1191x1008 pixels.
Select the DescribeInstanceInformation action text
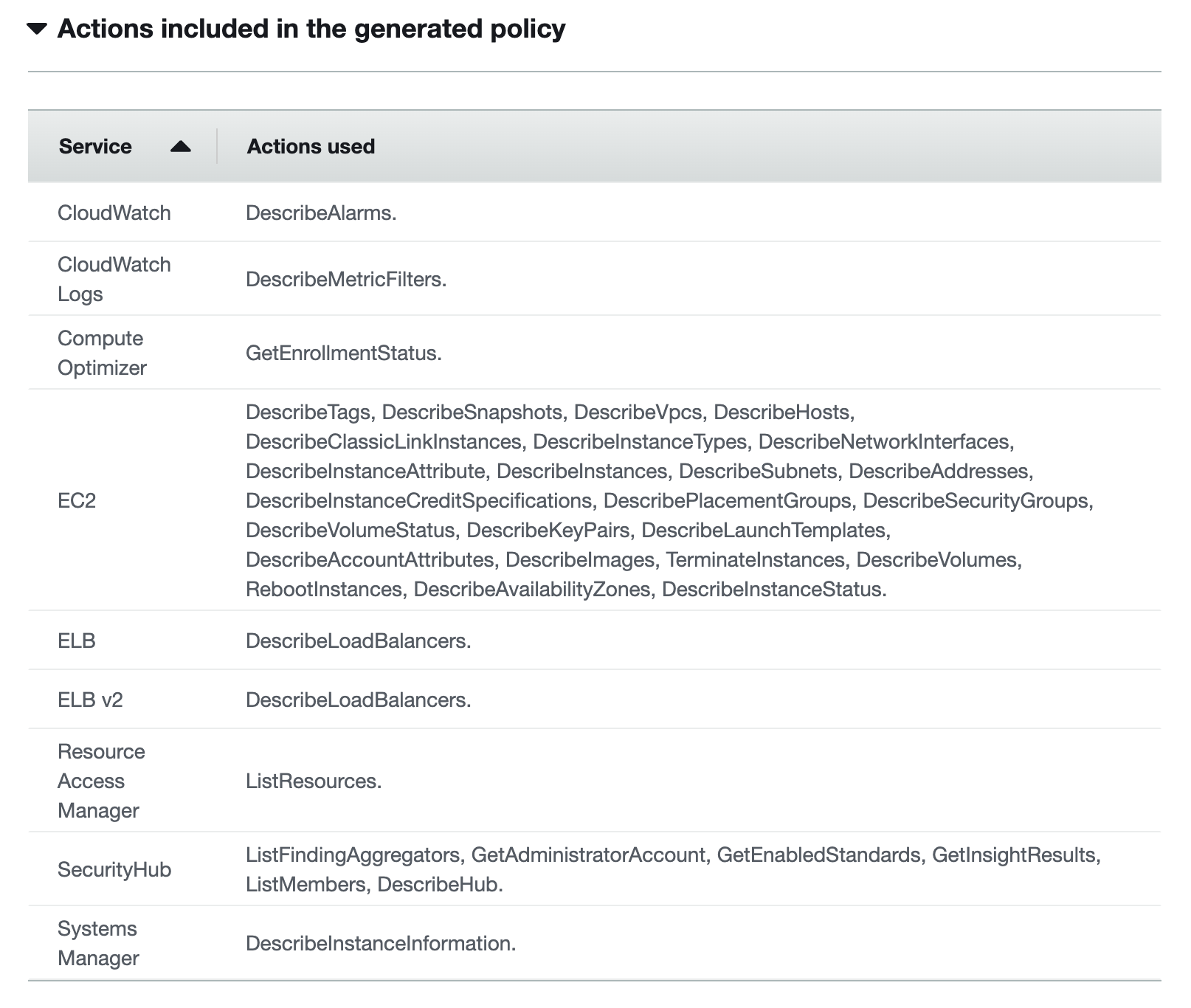tap(381, 943)
